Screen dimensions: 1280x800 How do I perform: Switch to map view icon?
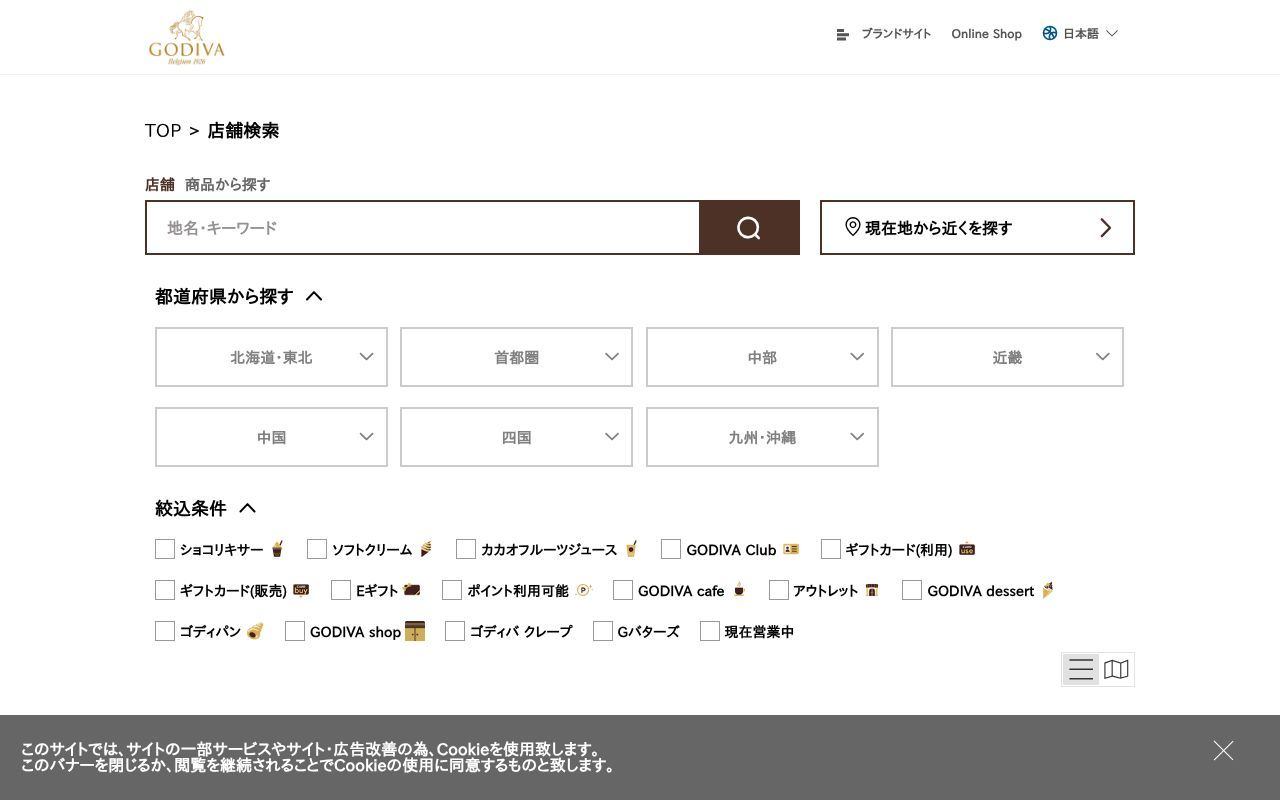pos(1116,670)
